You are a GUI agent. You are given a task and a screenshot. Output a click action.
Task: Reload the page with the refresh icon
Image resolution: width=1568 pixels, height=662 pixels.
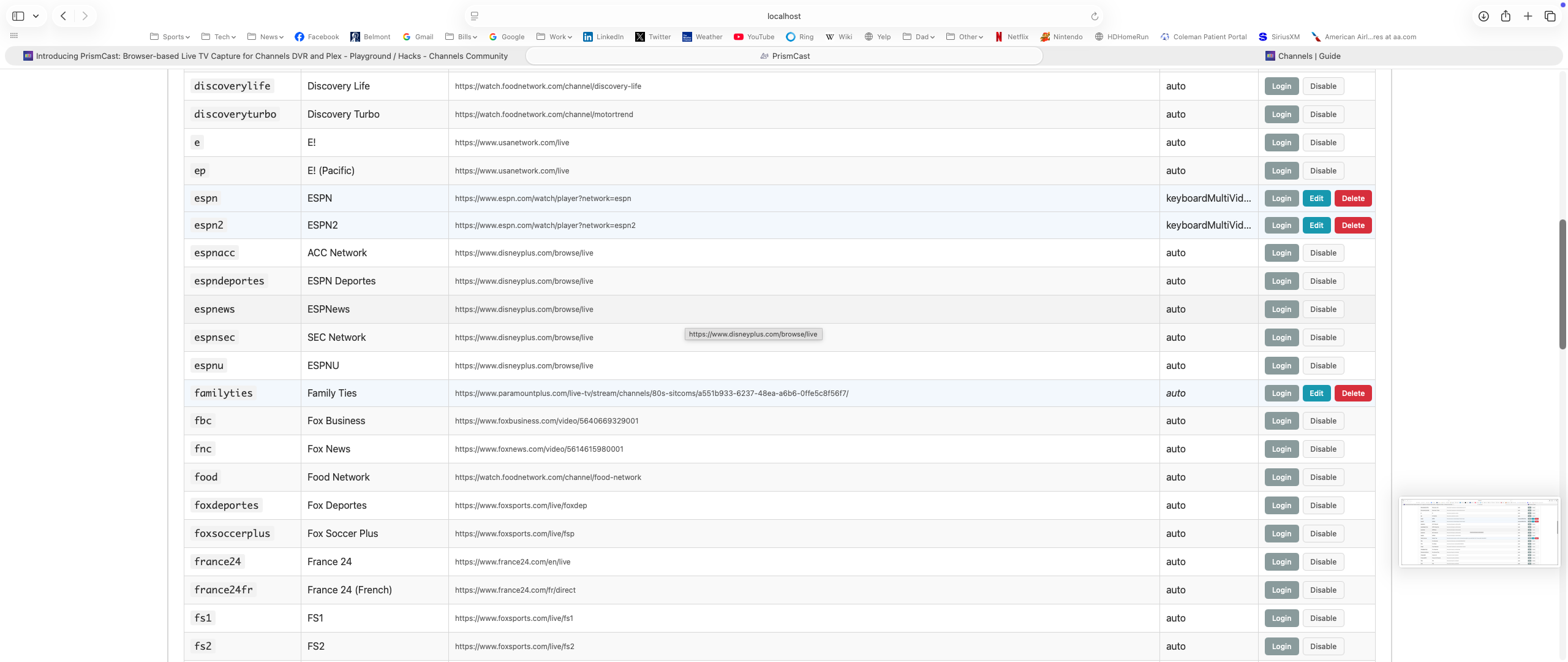point(1095,17)
